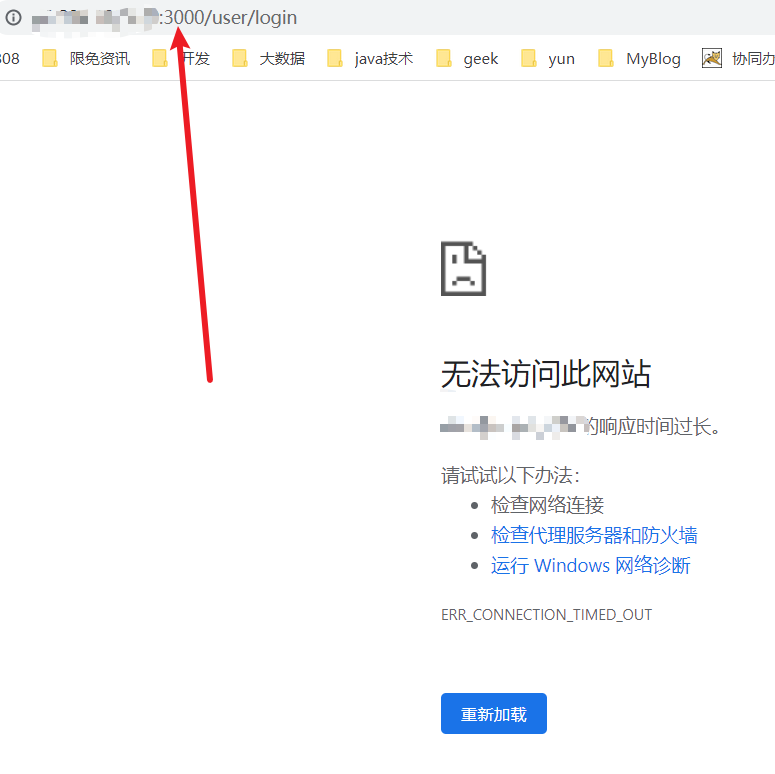Open the java技术 bookmark folder
The height and width of the screenshot is (774, 775).
(370, 58)
